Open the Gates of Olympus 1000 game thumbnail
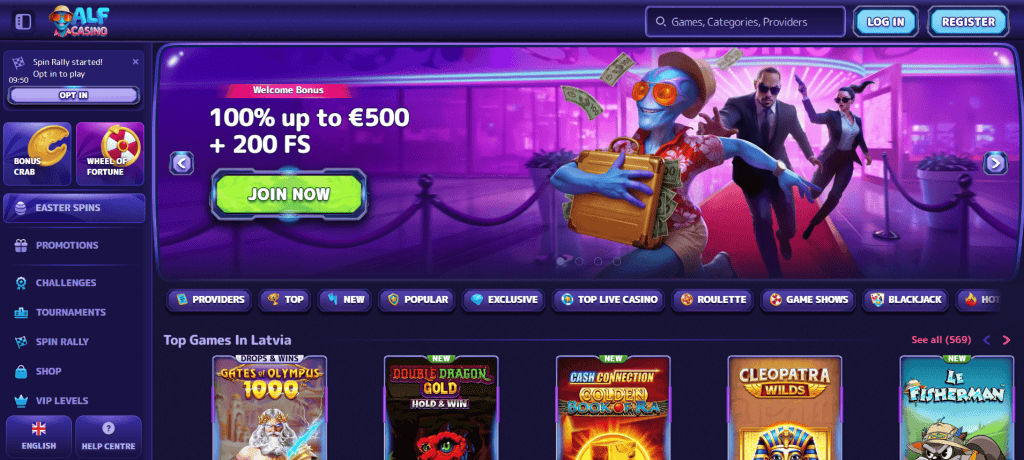Screen dimensions: 1024x460 click(x=270, y=408)
